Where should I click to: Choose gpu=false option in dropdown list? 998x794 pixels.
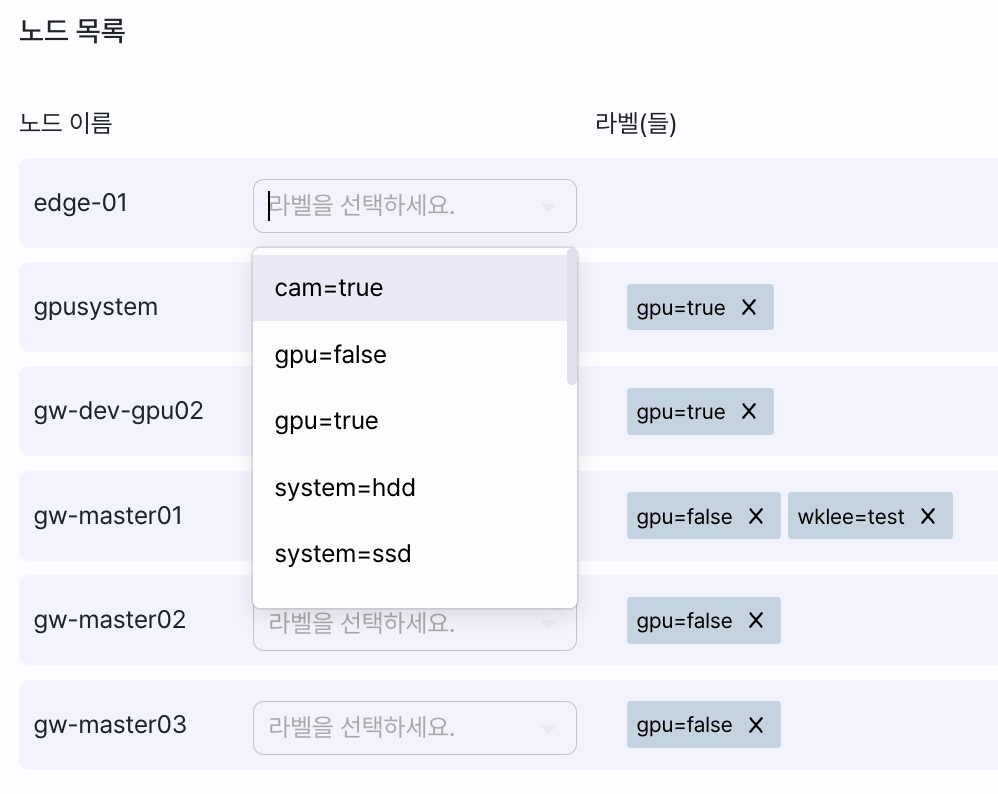tap(410, 355)
